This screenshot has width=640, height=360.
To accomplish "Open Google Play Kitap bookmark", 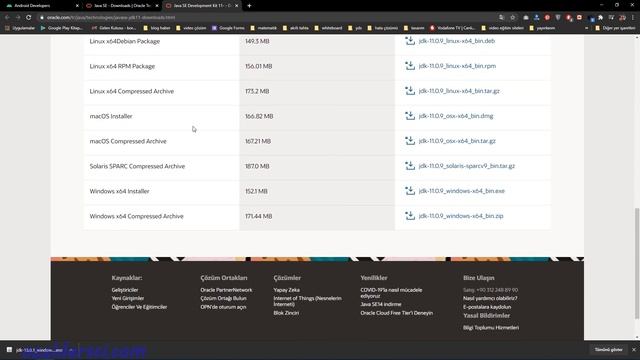I will click(x=62, y=28).
